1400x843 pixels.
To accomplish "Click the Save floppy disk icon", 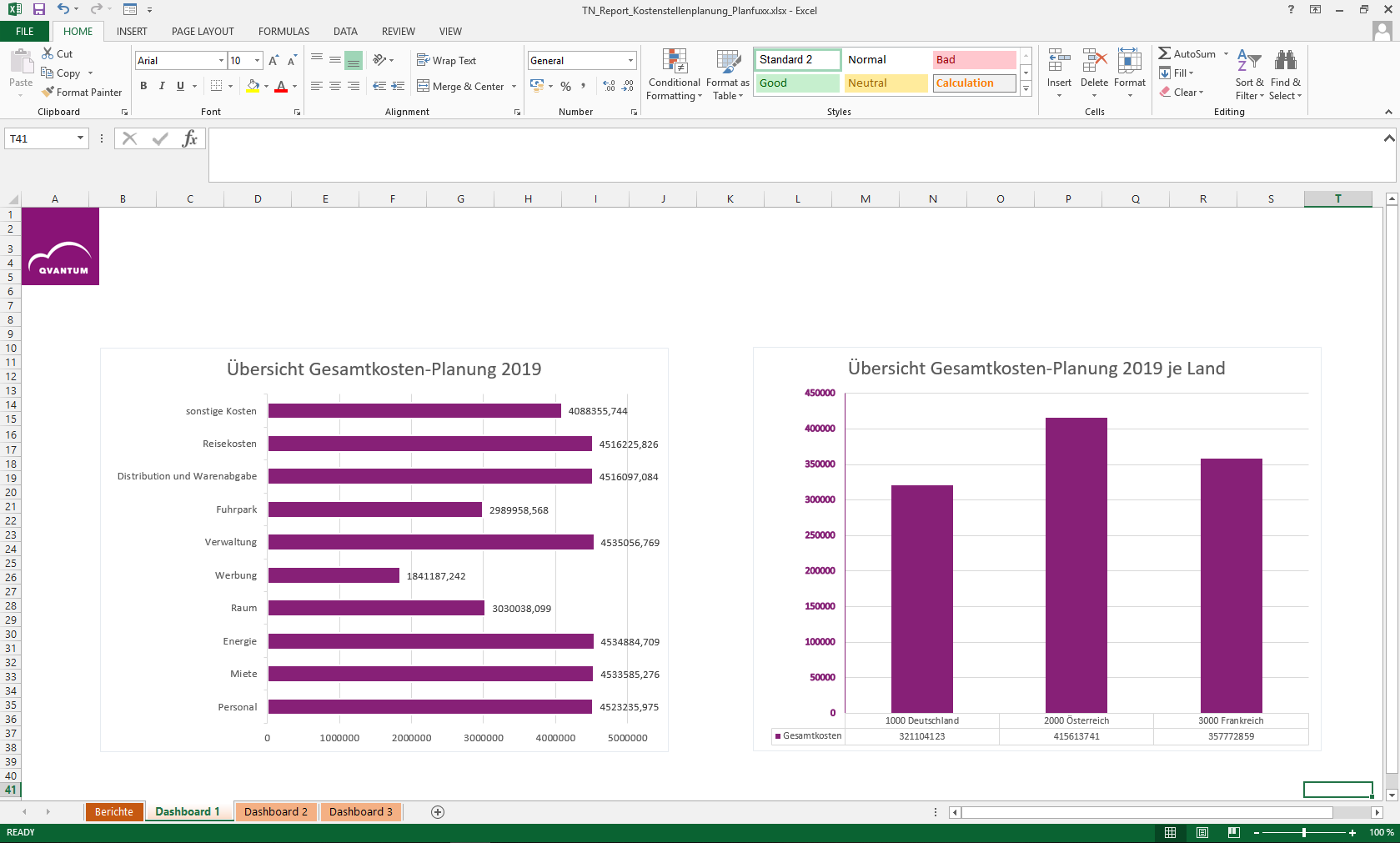I will pos(38,9).
